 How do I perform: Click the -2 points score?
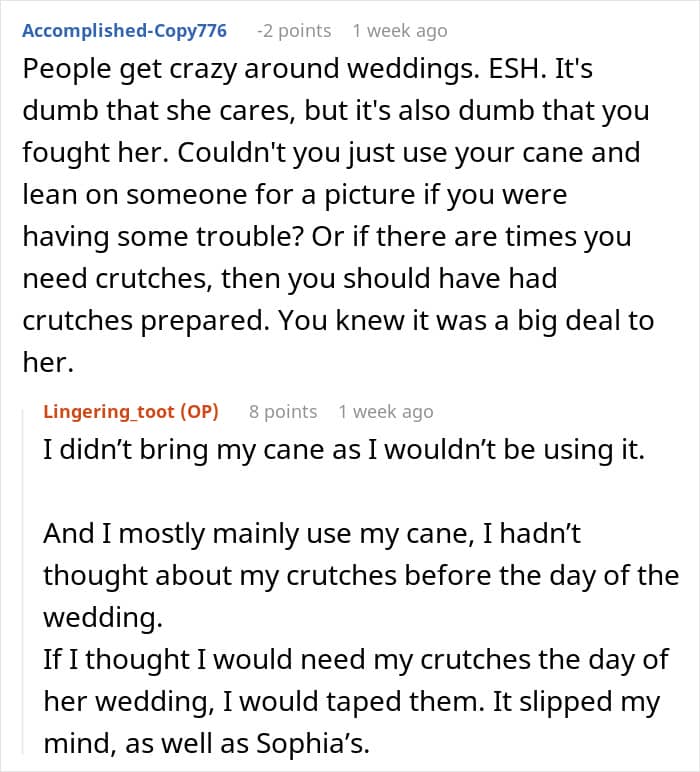point(294,31)
